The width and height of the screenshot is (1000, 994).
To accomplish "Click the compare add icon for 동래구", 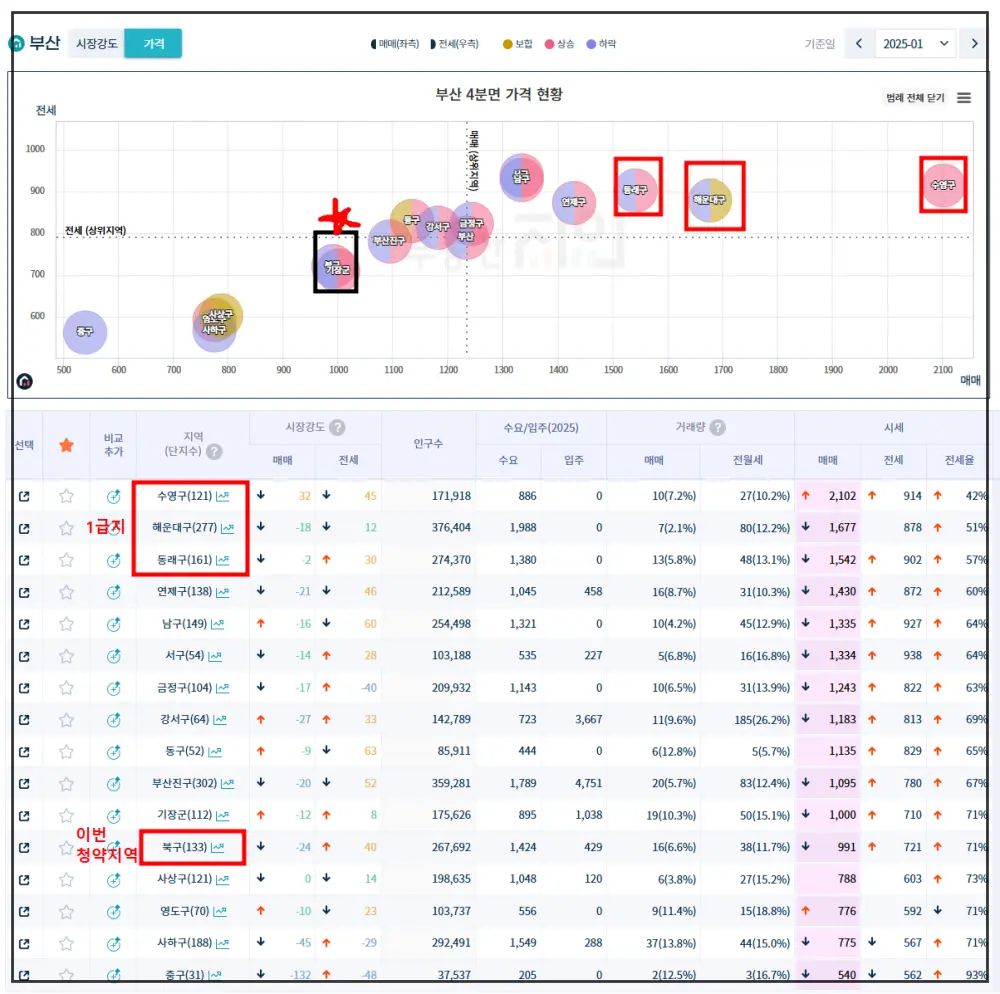I will (115, 558).
